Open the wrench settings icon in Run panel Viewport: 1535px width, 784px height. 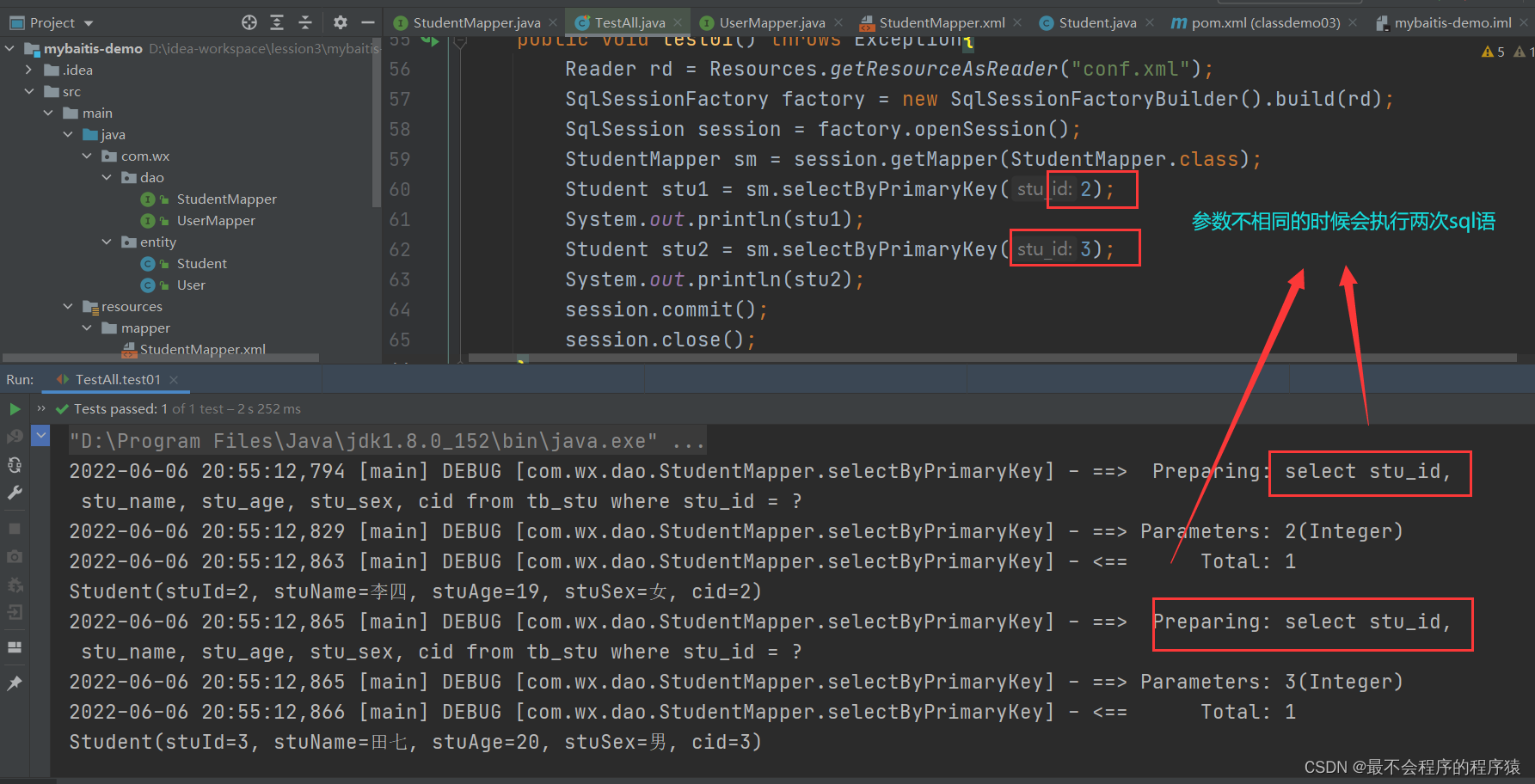(15, 493)
